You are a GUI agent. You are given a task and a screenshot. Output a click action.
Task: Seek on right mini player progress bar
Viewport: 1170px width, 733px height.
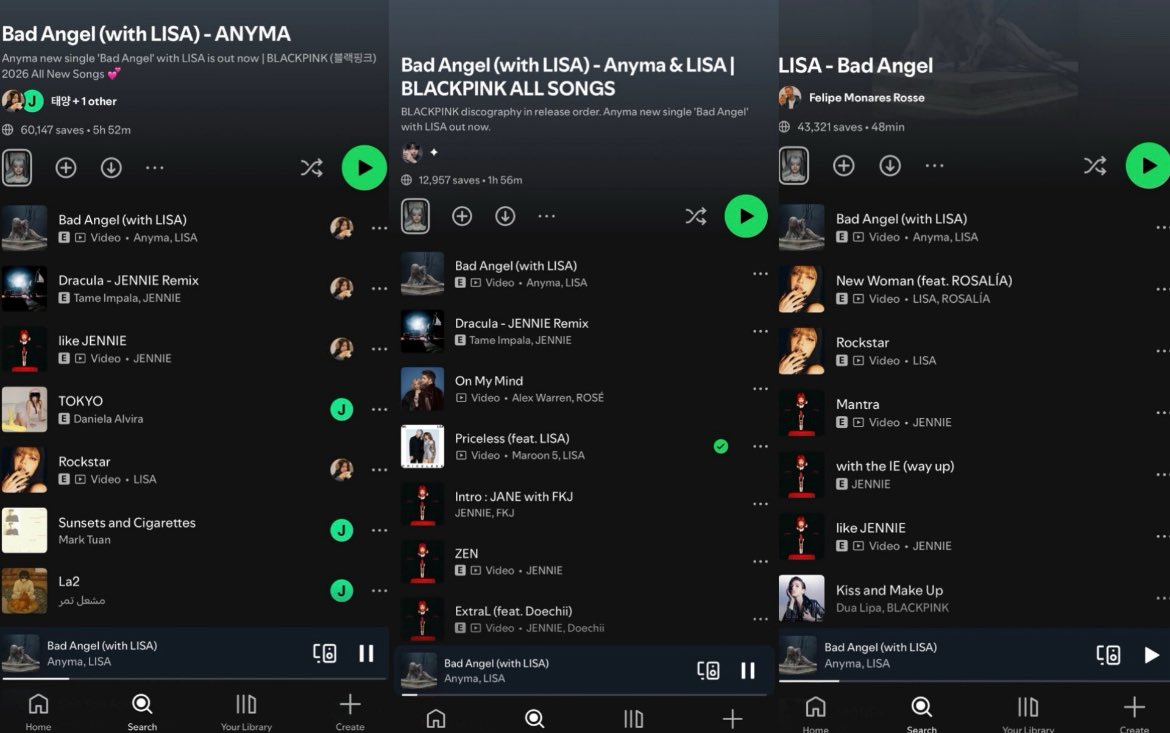[975, 681]
